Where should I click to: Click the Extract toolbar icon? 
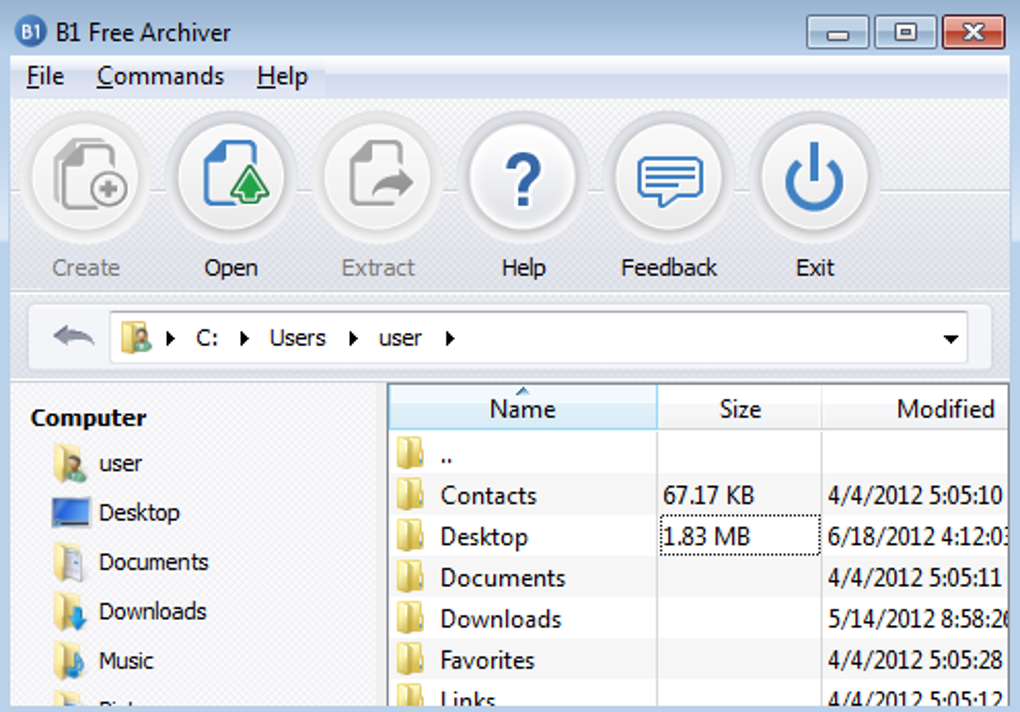377,177
